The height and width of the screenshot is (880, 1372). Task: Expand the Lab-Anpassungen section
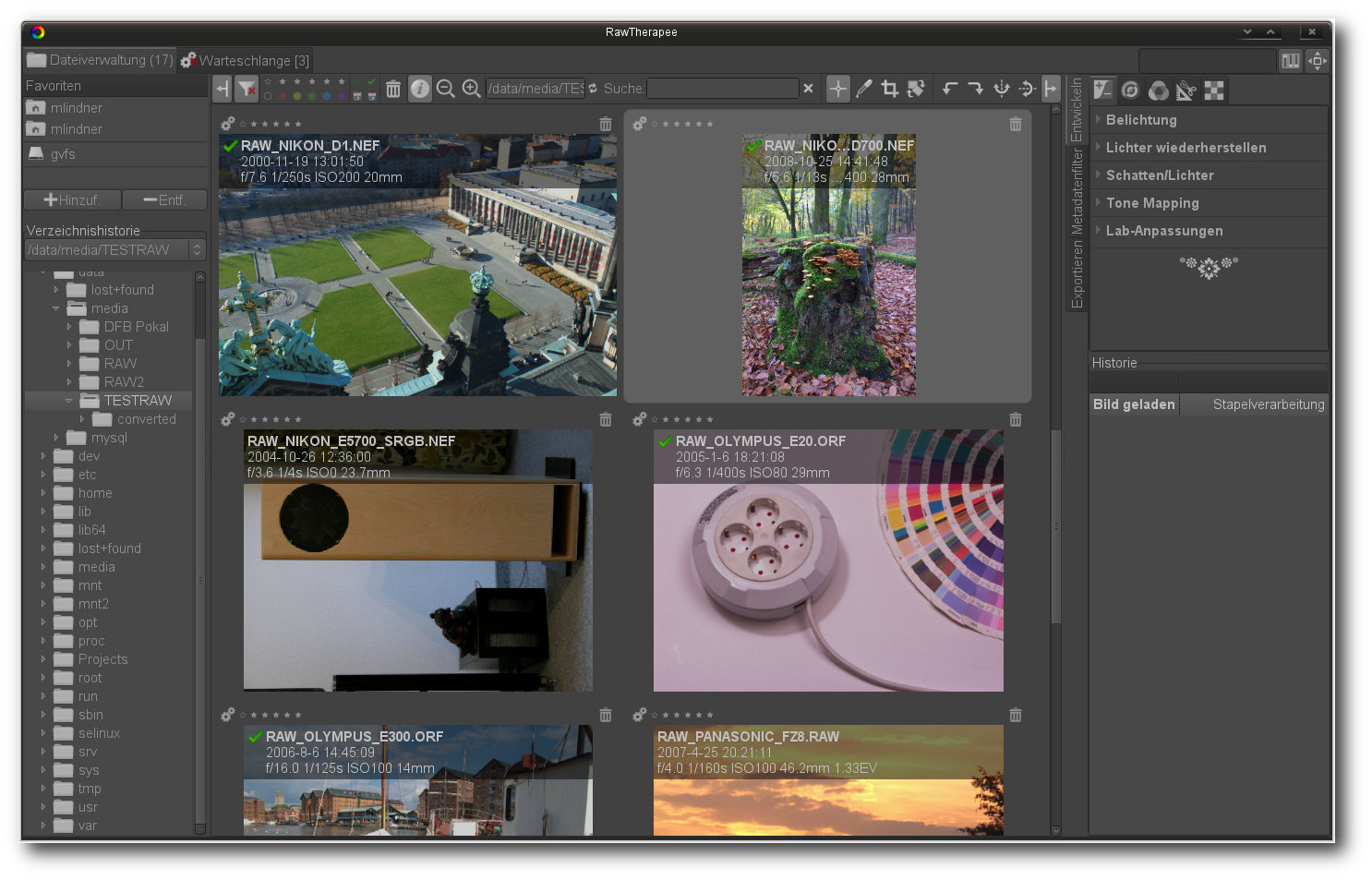point(1209,231)
